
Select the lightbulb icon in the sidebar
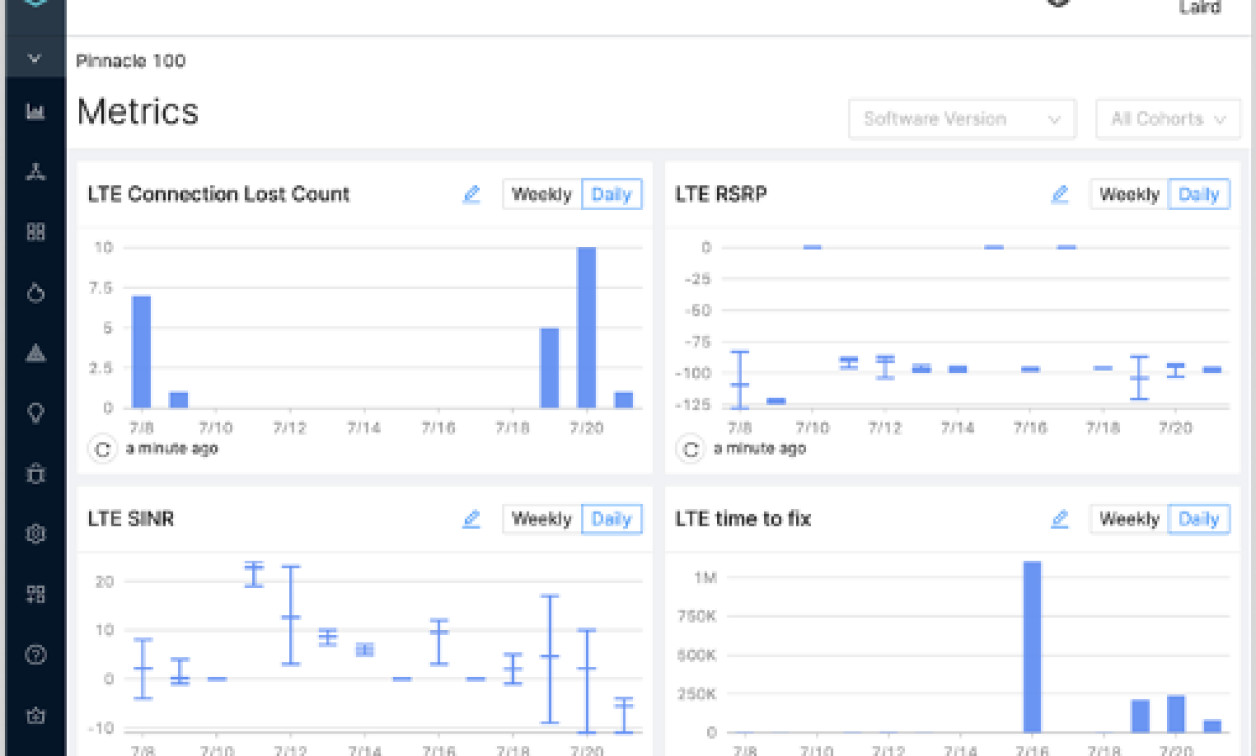[x=35, y=413]
